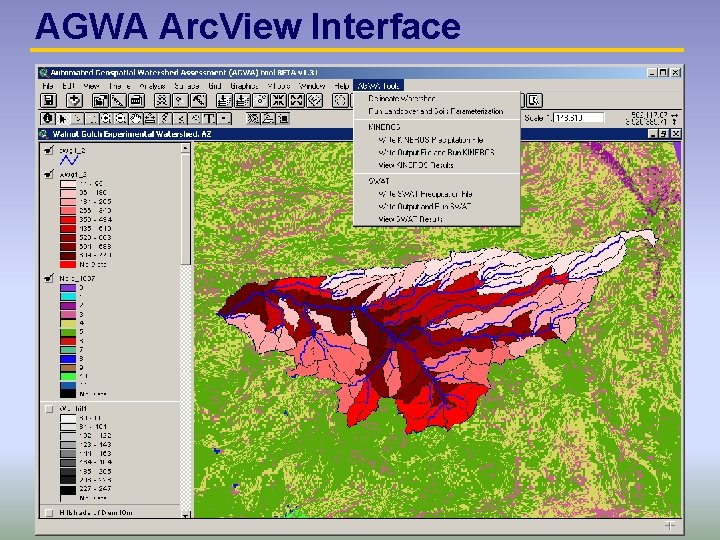Select the Zoom Out magnifier tool

[x=121, y=119]
